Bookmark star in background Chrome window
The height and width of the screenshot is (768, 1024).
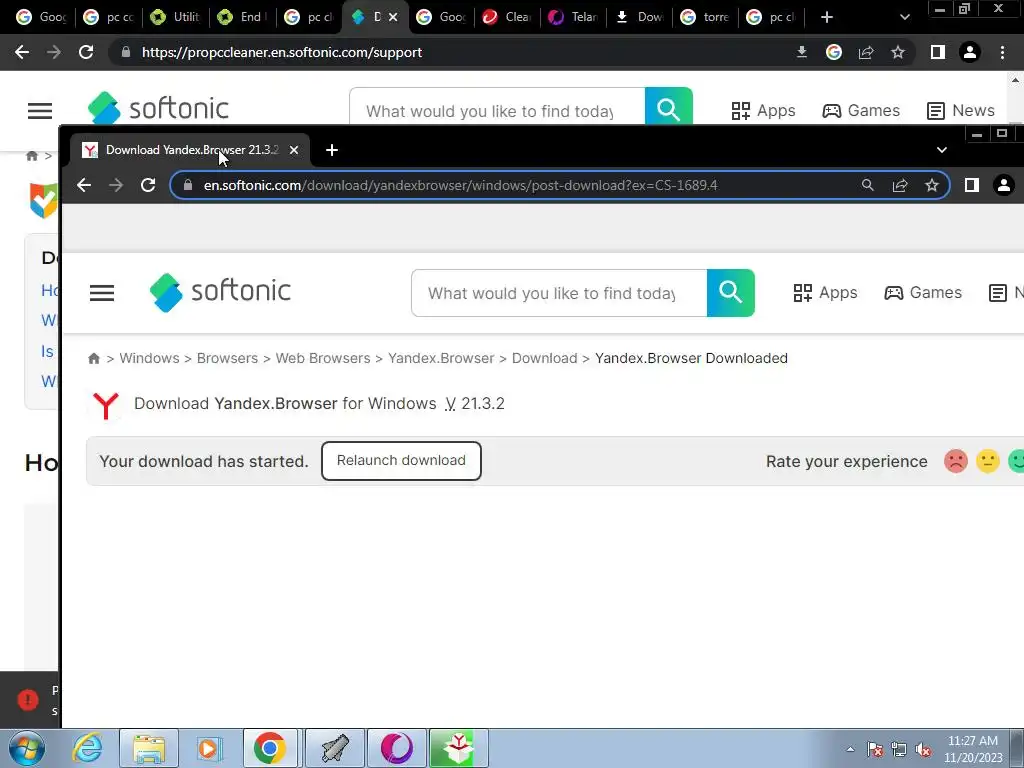click(x=898, y=52)
